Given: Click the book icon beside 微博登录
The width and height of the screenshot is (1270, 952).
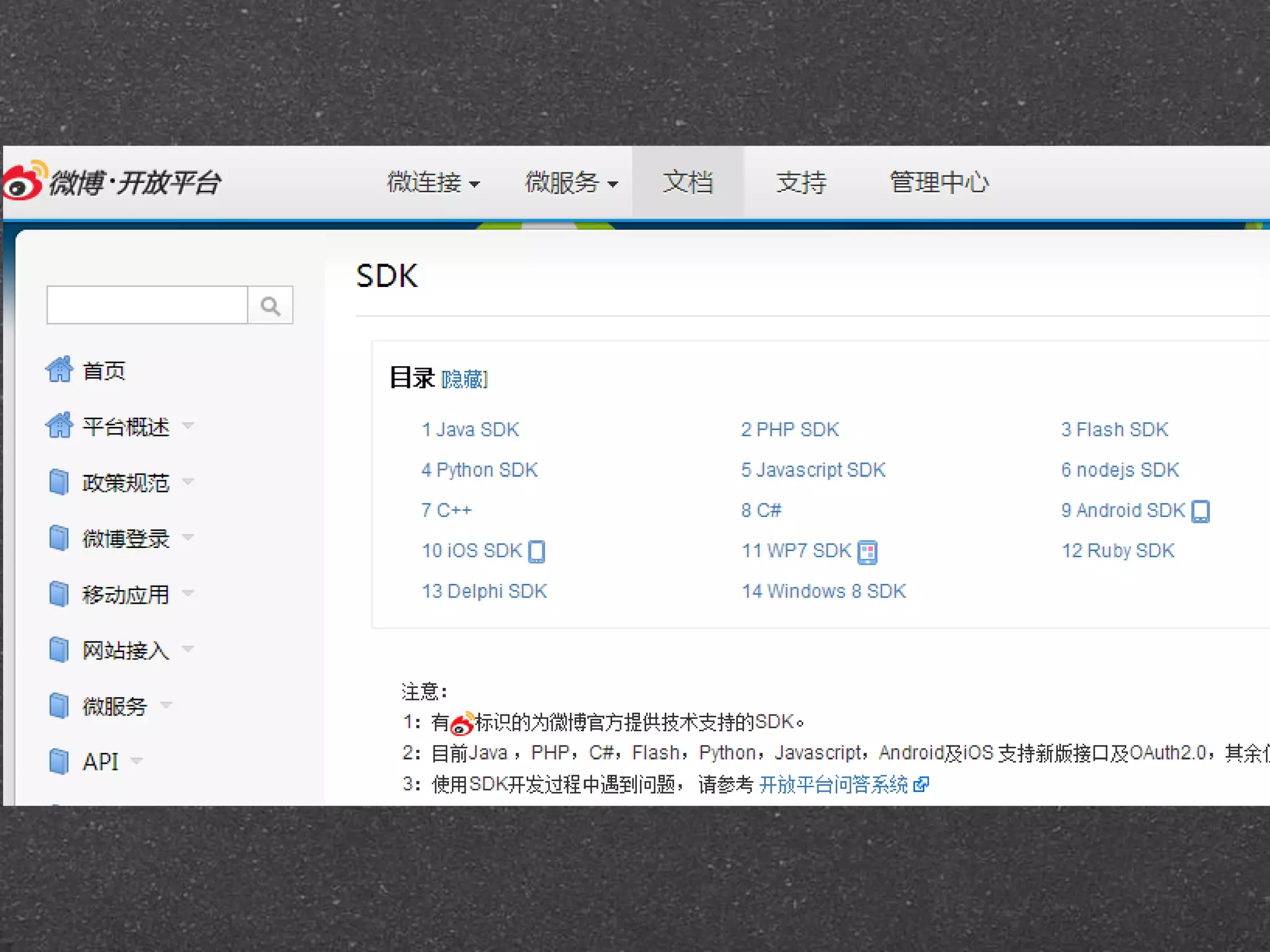Looking at the screenshot, I should (59, 537).
